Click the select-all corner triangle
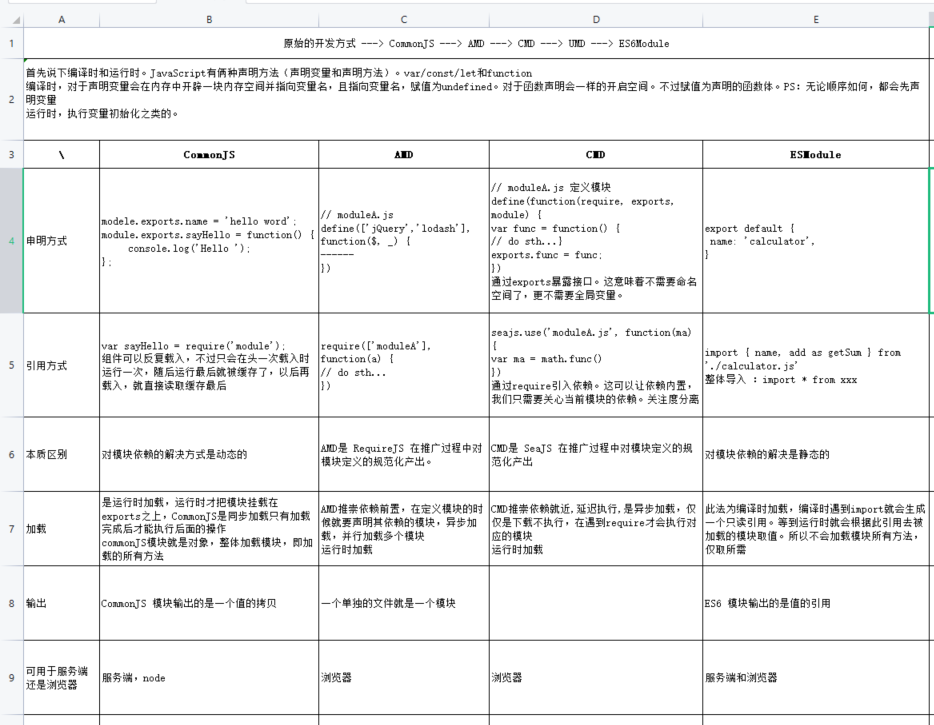The height and width of the screenshot is (725, 934). 16,20
